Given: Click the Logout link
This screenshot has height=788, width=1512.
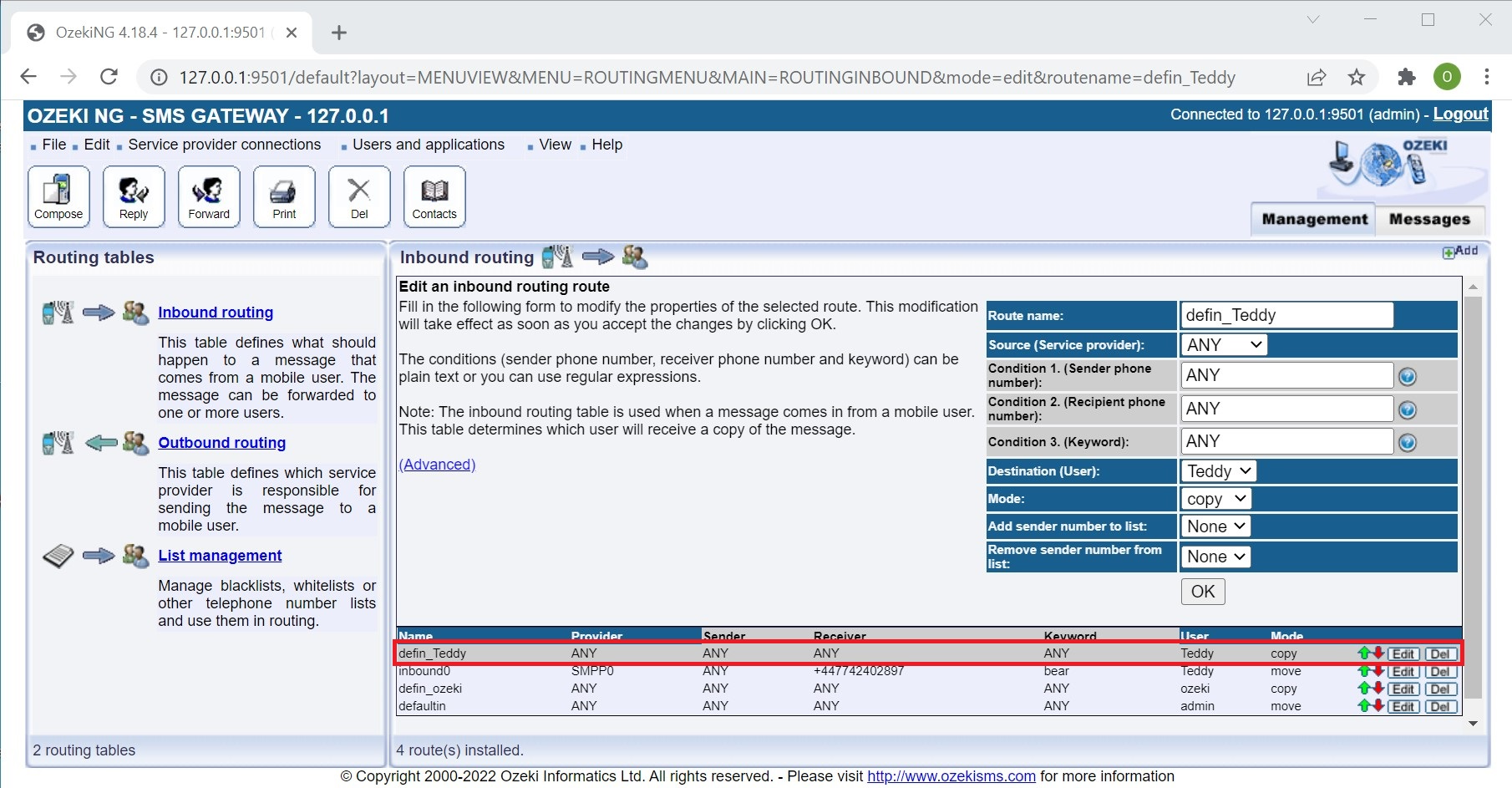Looking at the screenshot, I should [x=1460, y=114].
